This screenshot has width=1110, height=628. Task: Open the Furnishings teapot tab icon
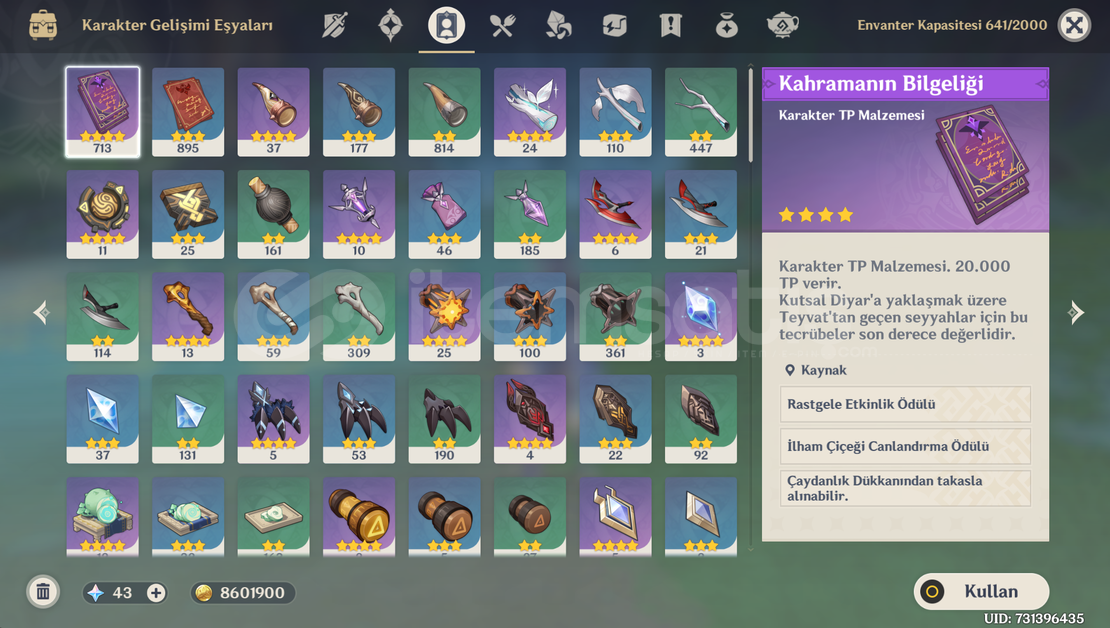pos(782,25)
